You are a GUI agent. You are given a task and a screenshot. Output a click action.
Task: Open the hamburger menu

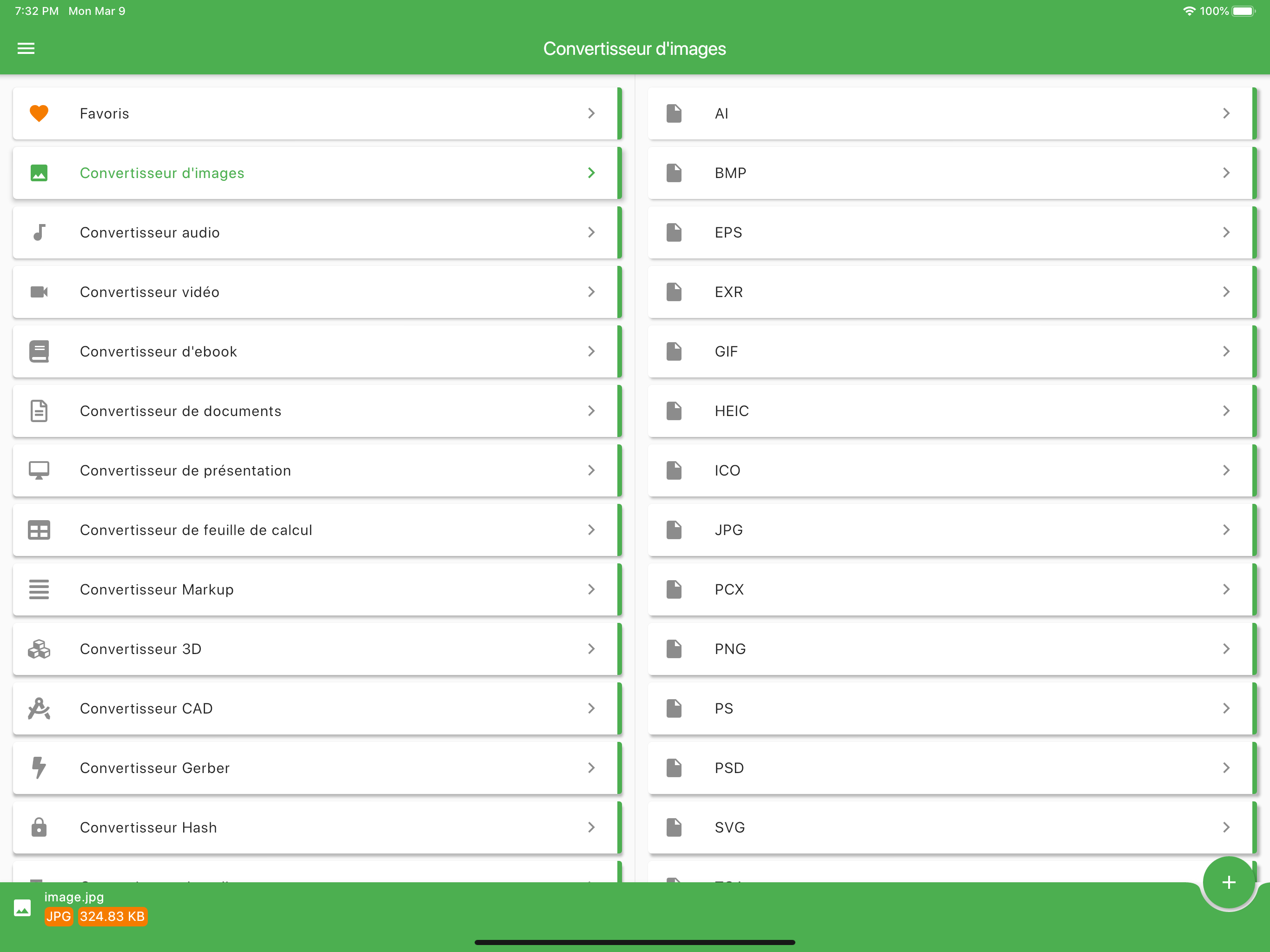26,48
